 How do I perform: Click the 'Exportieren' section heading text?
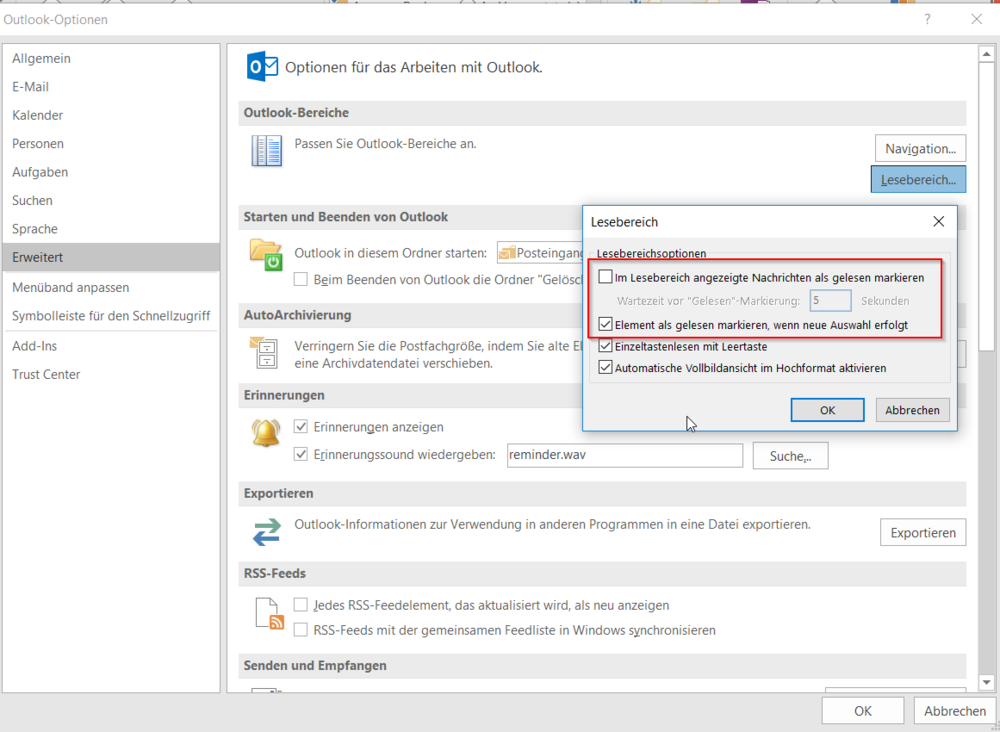pos(278,494)
